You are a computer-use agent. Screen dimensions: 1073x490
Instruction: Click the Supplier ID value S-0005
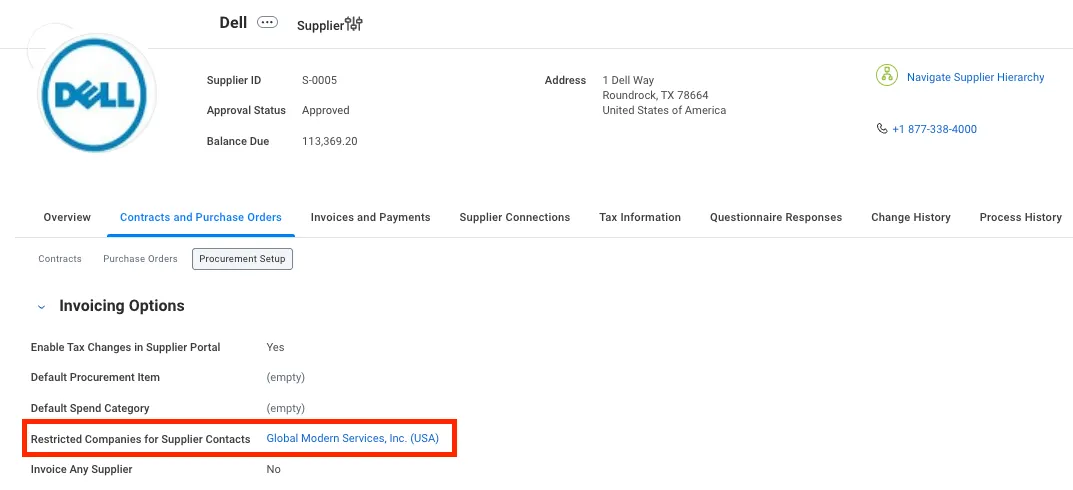pos(320,80)
